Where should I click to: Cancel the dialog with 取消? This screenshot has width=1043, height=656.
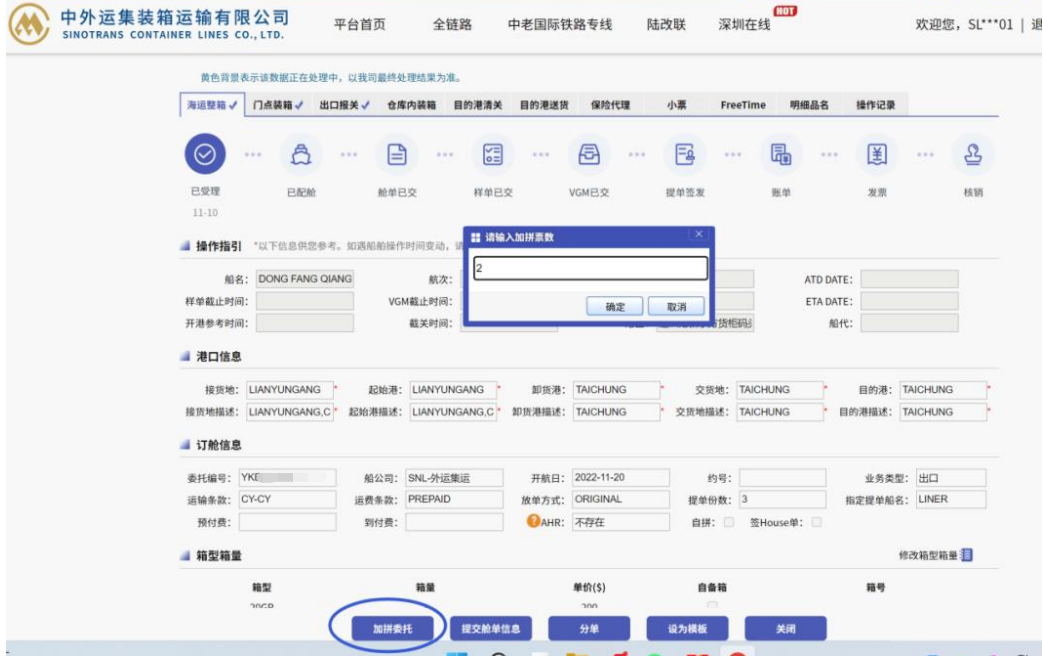pos(676,306)
